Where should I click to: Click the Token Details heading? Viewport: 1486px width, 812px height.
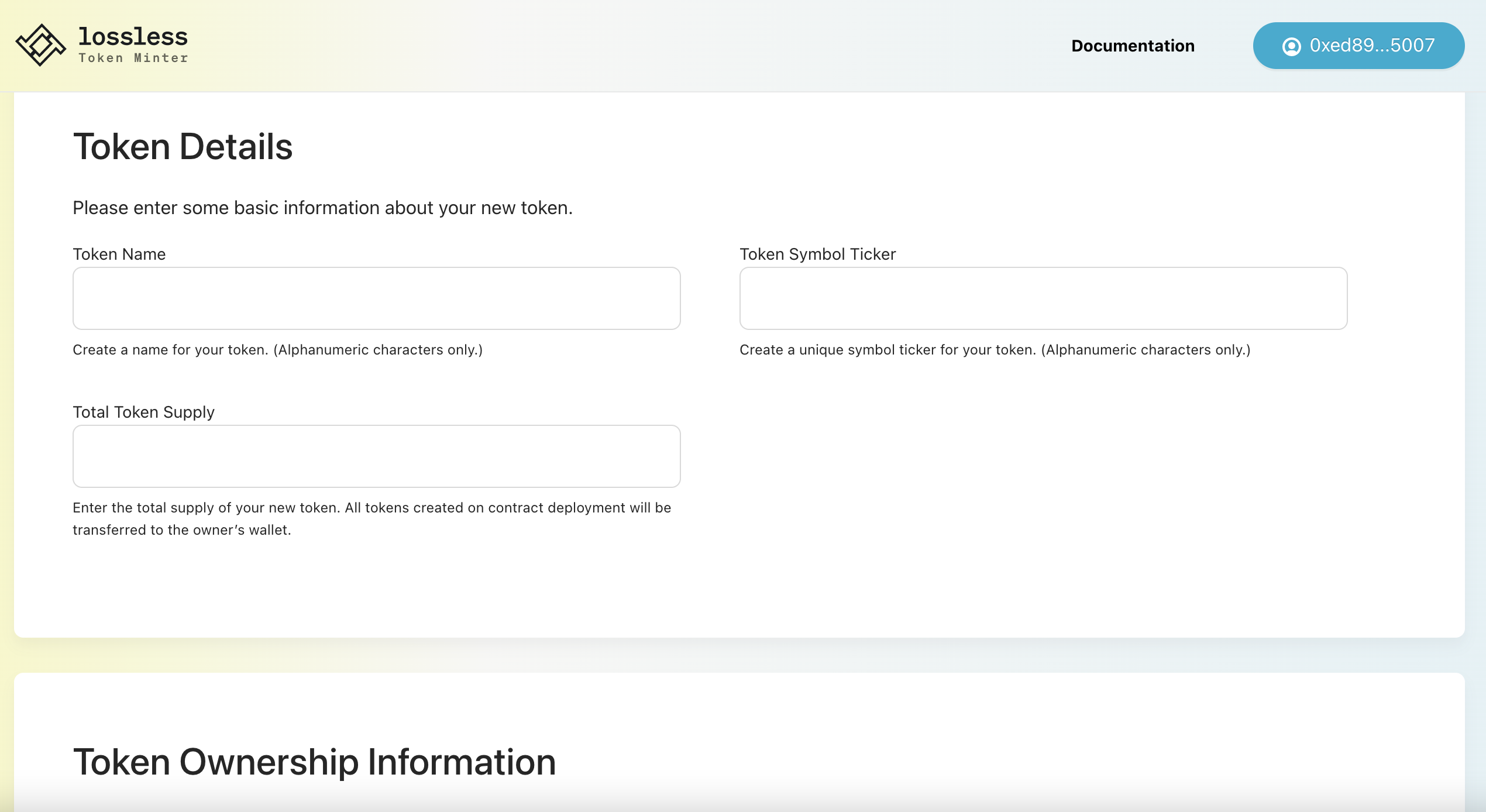183,146
